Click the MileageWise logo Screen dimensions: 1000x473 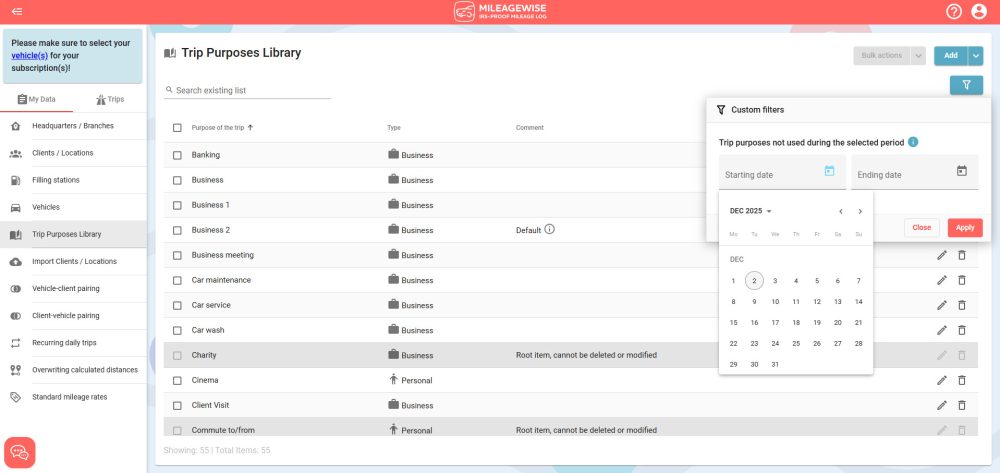tap(500, 11)
